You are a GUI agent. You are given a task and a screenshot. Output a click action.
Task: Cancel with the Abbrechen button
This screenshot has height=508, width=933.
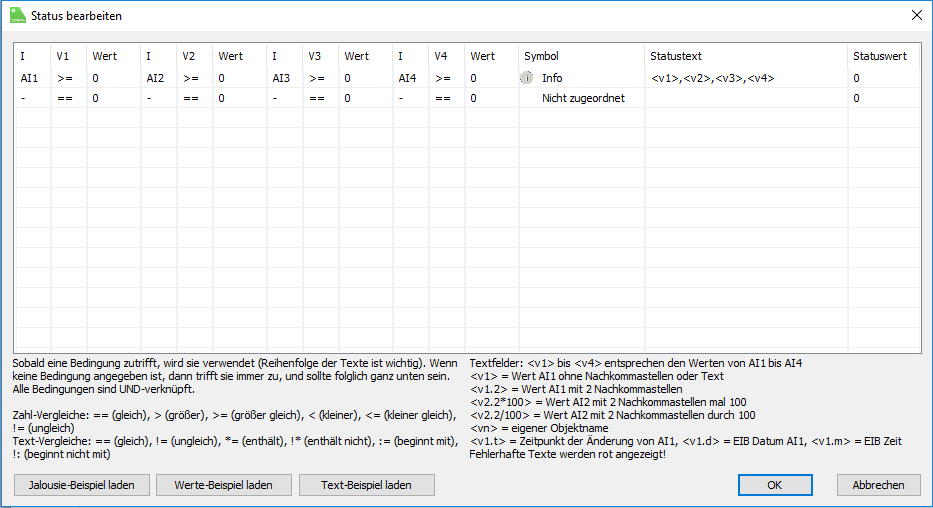click(878, 485)
